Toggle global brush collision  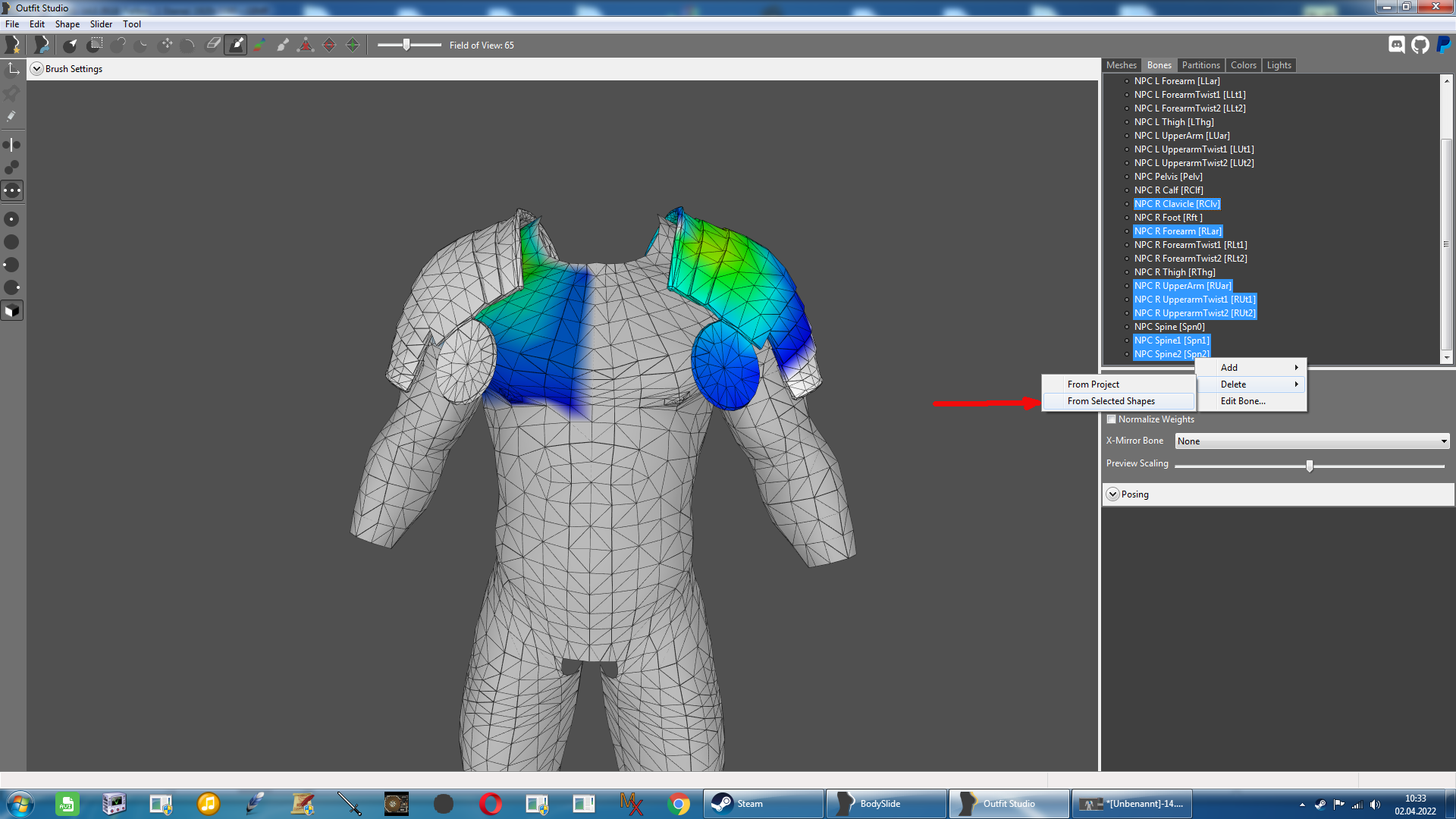coord(12,190)
